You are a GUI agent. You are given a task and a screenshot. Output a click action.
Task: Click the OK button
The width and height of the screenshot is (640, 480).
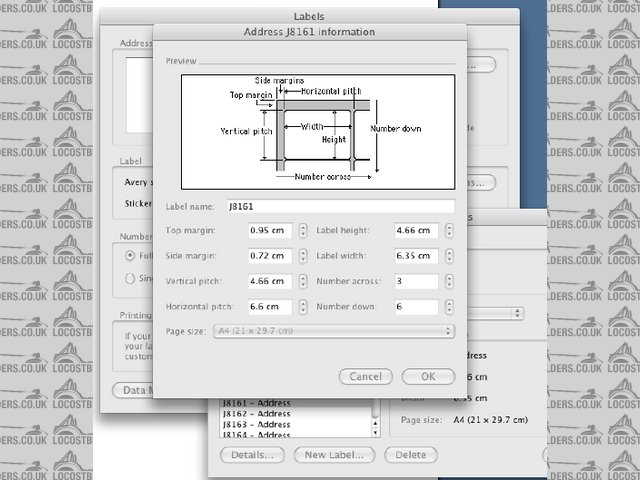tap(428, 377)
